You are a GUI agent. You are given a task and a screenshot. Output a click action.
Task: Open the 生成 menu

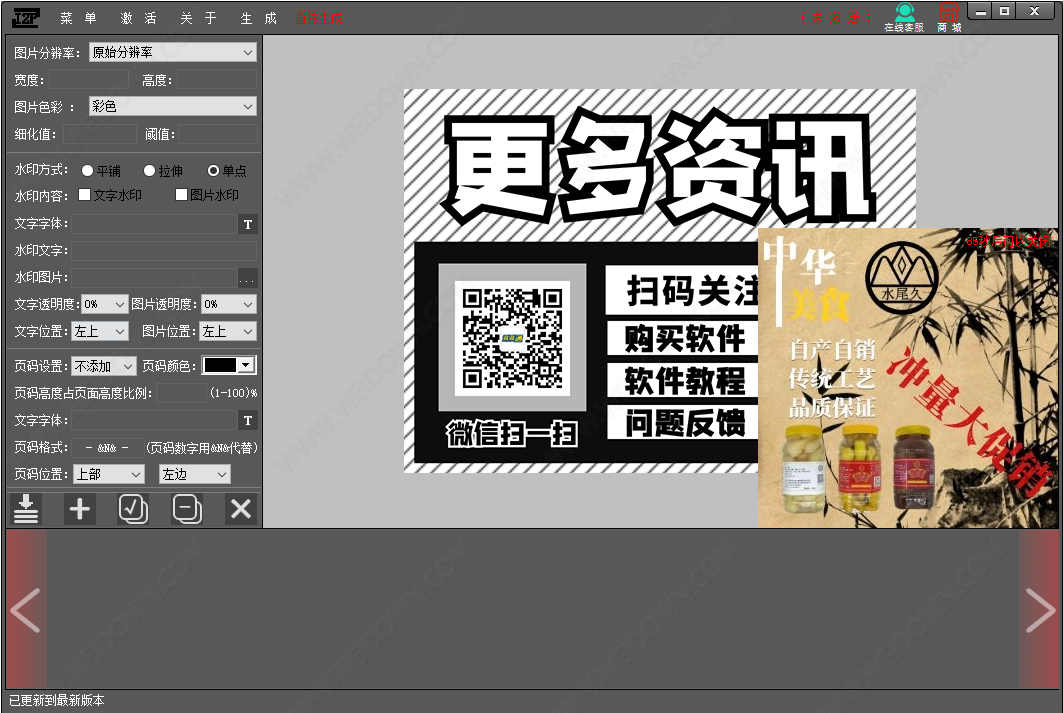pyautogui.click(x=259, y=18)
